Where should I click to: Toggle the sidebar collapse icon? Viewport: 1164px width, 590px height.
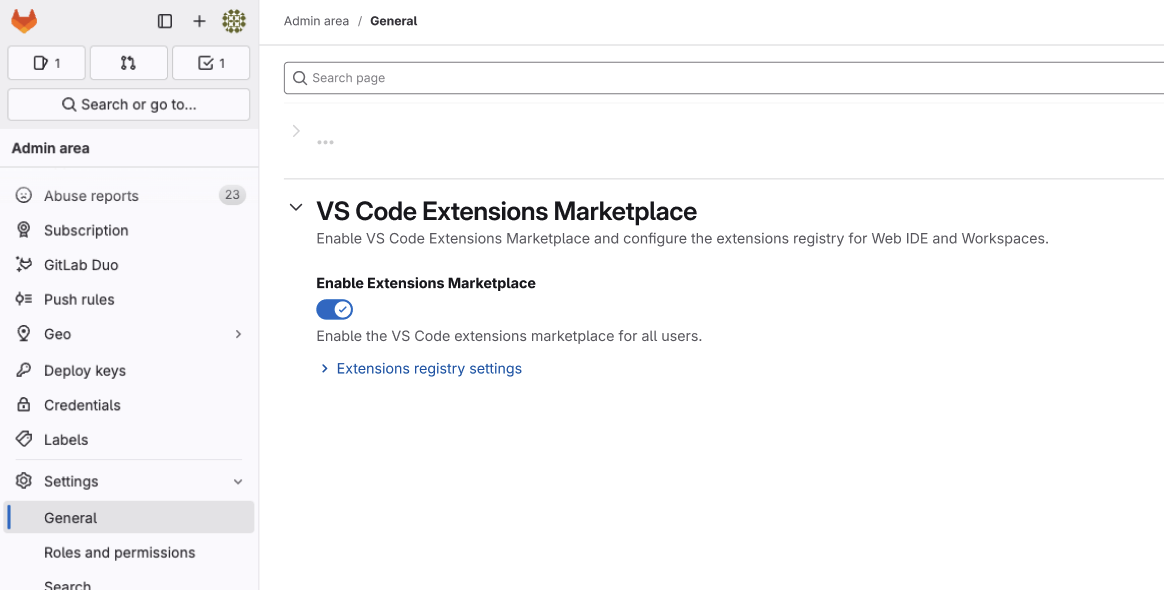(x=165, y=21)
